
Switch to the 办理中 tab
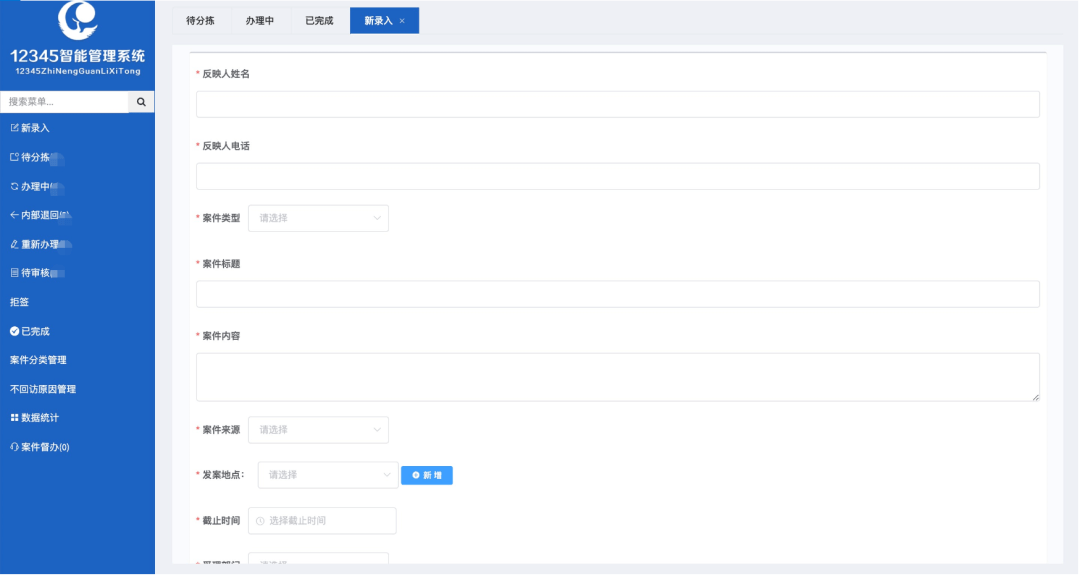(x=260, y=21)
